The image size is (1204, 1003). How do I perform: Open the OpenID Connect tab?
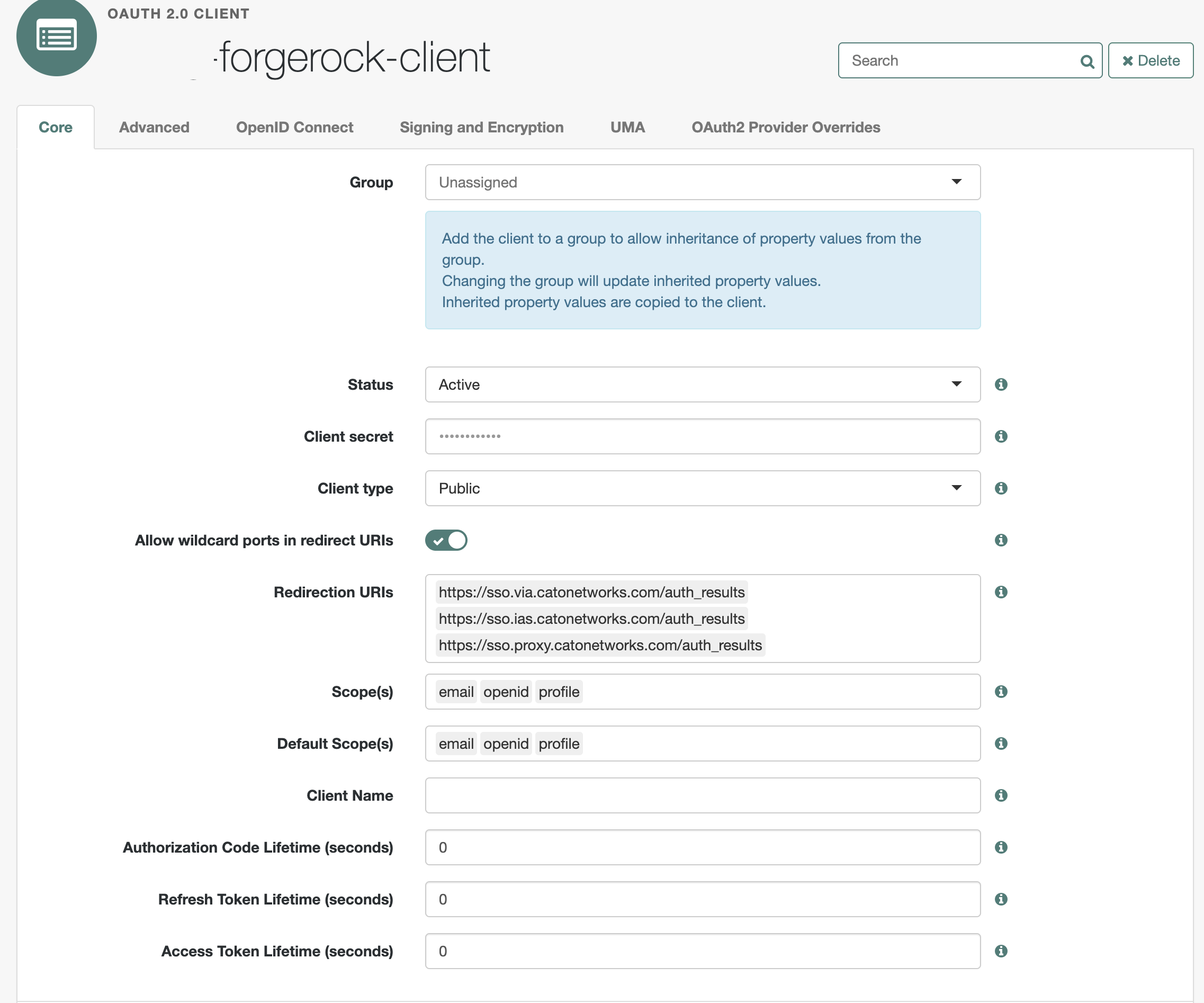[x=294, y=127]
